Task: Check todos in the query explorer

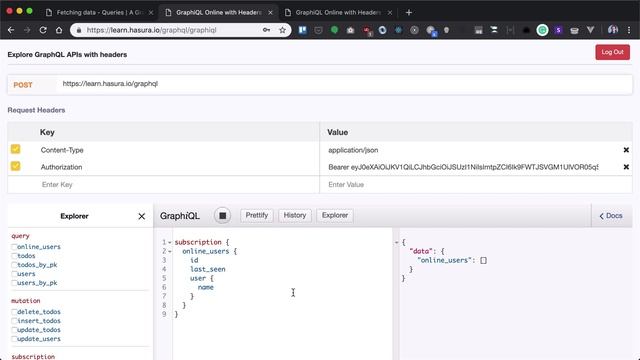Action: pyautogui.click(x=14, y=256)
